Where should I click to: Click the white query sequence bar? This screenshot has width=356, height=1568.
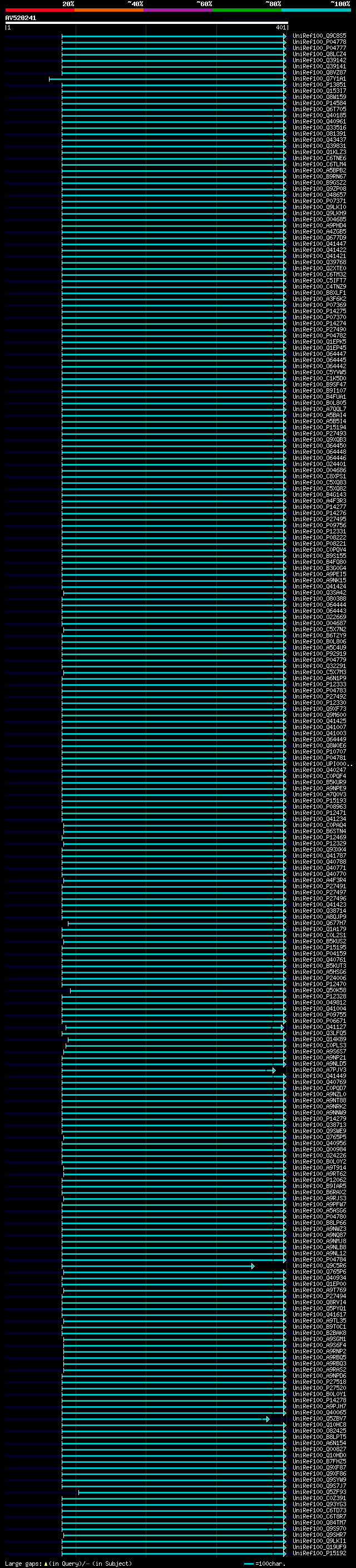pos(147,23)
